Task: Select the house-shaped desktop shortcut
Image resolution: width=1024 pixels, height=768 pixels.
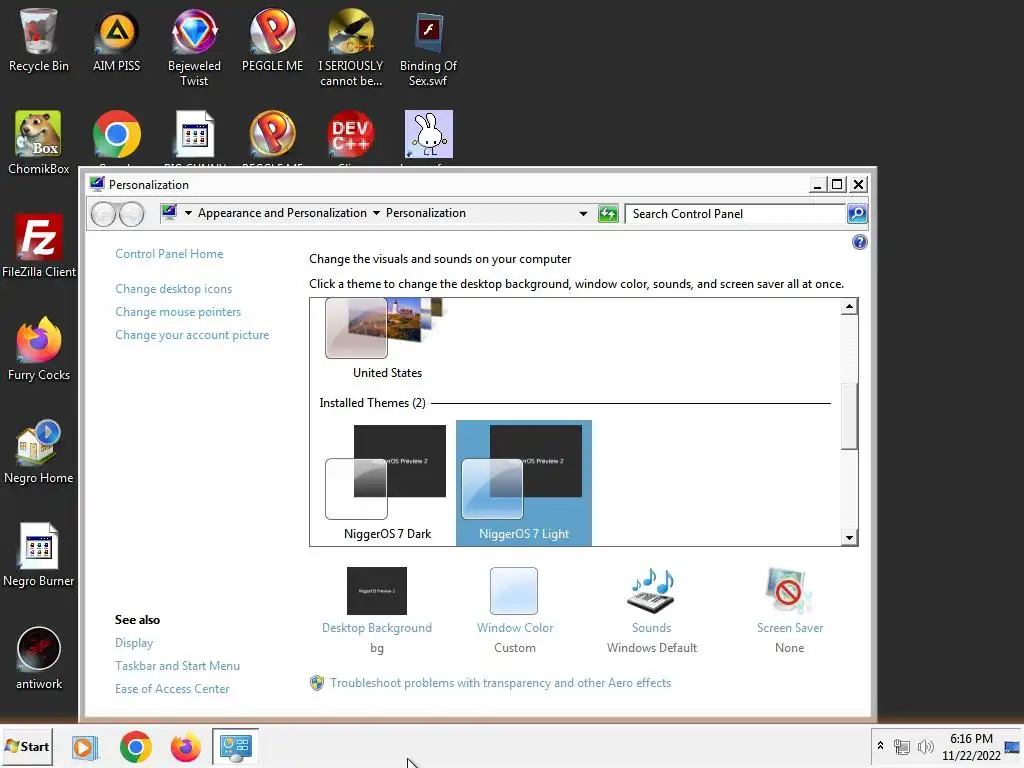Action: click(39, 452)
